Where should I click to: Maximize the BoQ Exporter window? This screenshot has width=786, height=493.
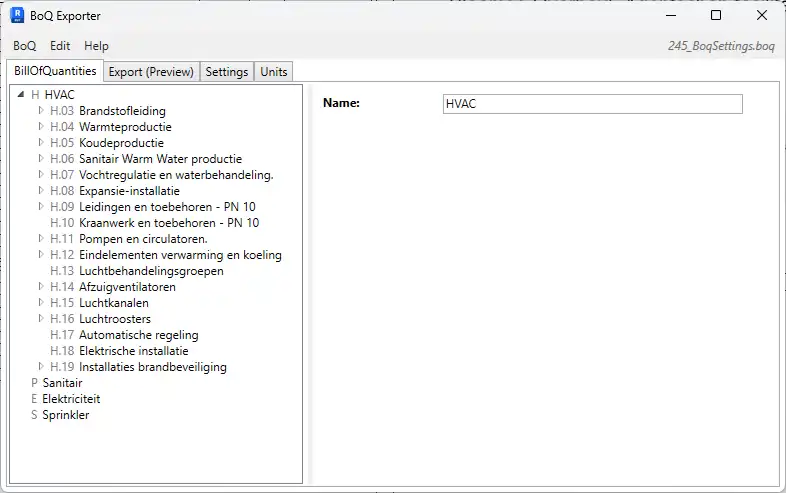click(x=716, y=16)
